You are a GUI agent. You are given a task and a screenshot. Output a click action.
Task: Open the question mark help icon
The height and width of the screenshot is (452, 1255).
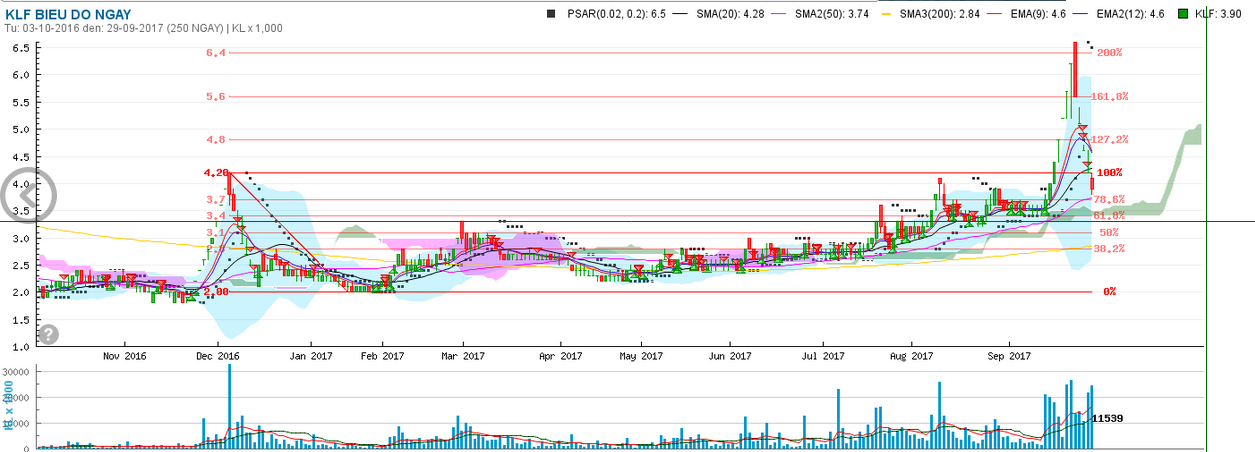49,334
